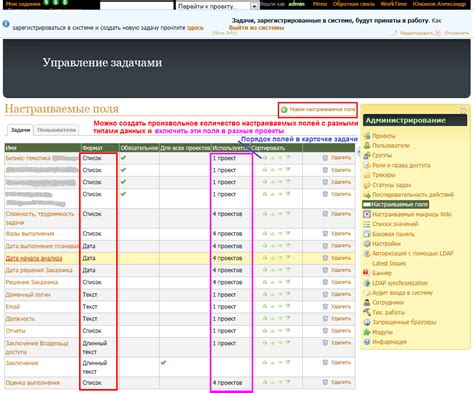The width and height of the screenshot is (474, 393).
Task: Open Мои задания in top menu
Action: (x=23, y=4)
